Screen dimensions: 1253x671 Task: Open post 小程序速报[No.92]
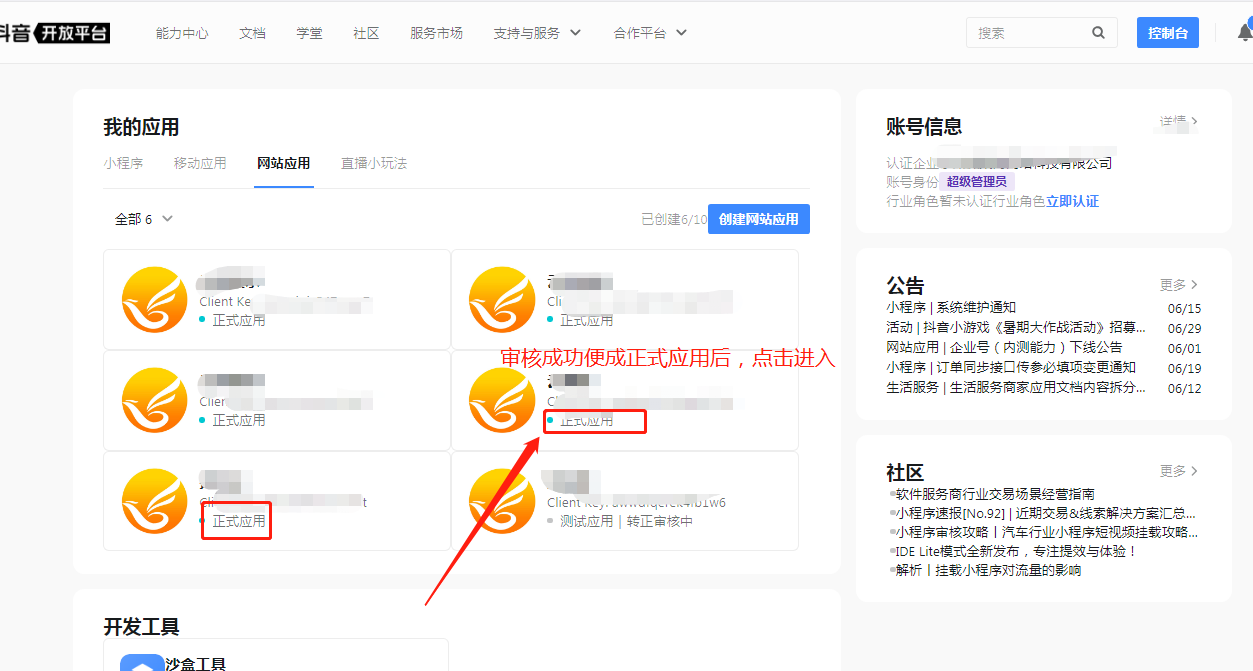pos(1044,513)
